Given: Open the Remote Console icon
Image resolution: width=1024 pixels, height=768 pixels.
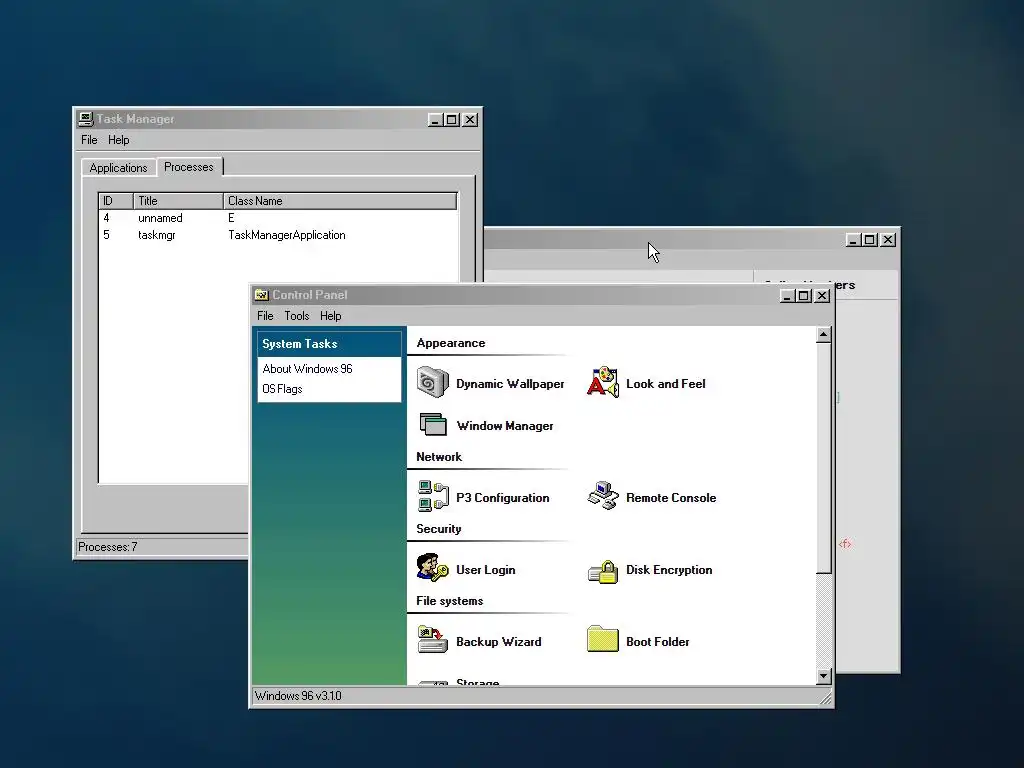Looking at the screenshot, I should click(x=603, y=496).
